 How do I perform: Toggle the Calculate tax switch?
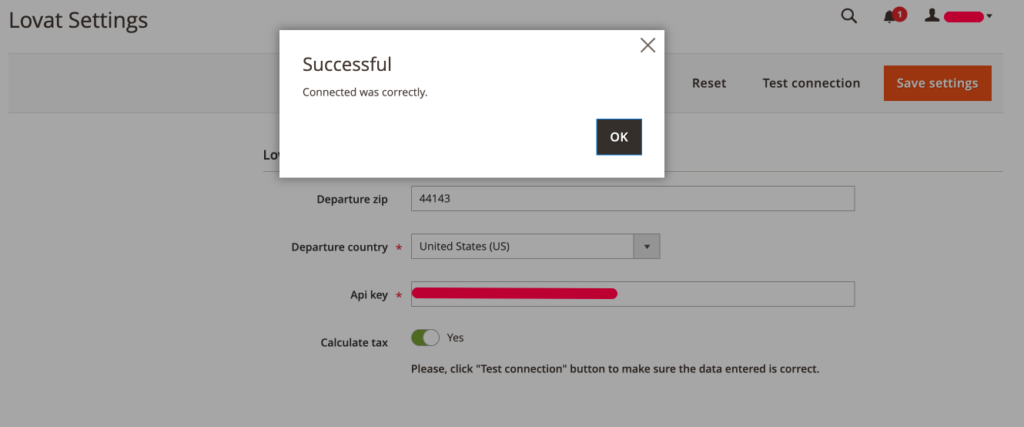pyautogui.click(x=425, y=338)
